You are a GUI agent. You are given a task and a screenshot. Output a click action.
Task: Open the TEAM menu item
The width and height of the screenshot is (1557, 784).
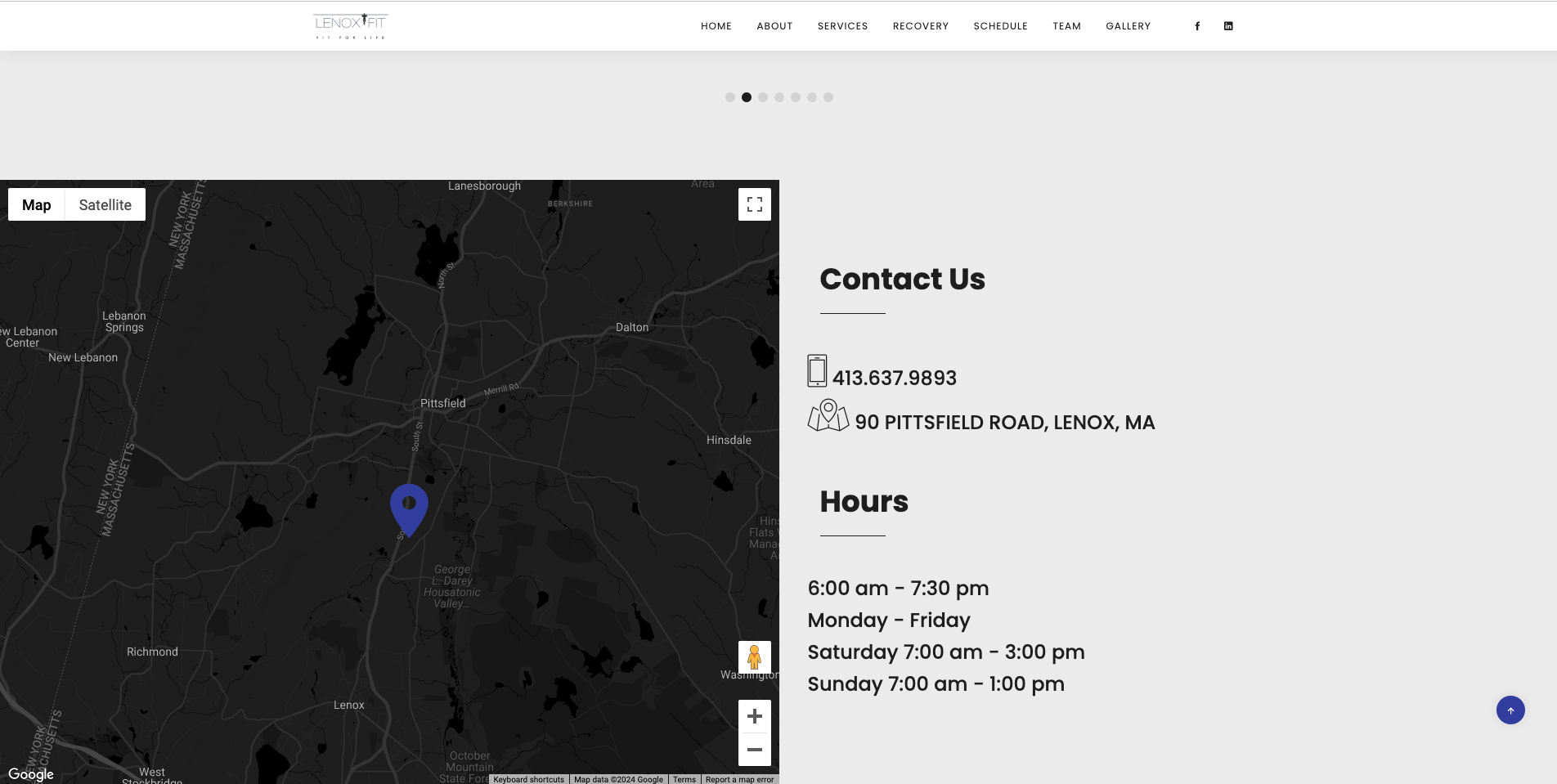(x=1067, y=26)
